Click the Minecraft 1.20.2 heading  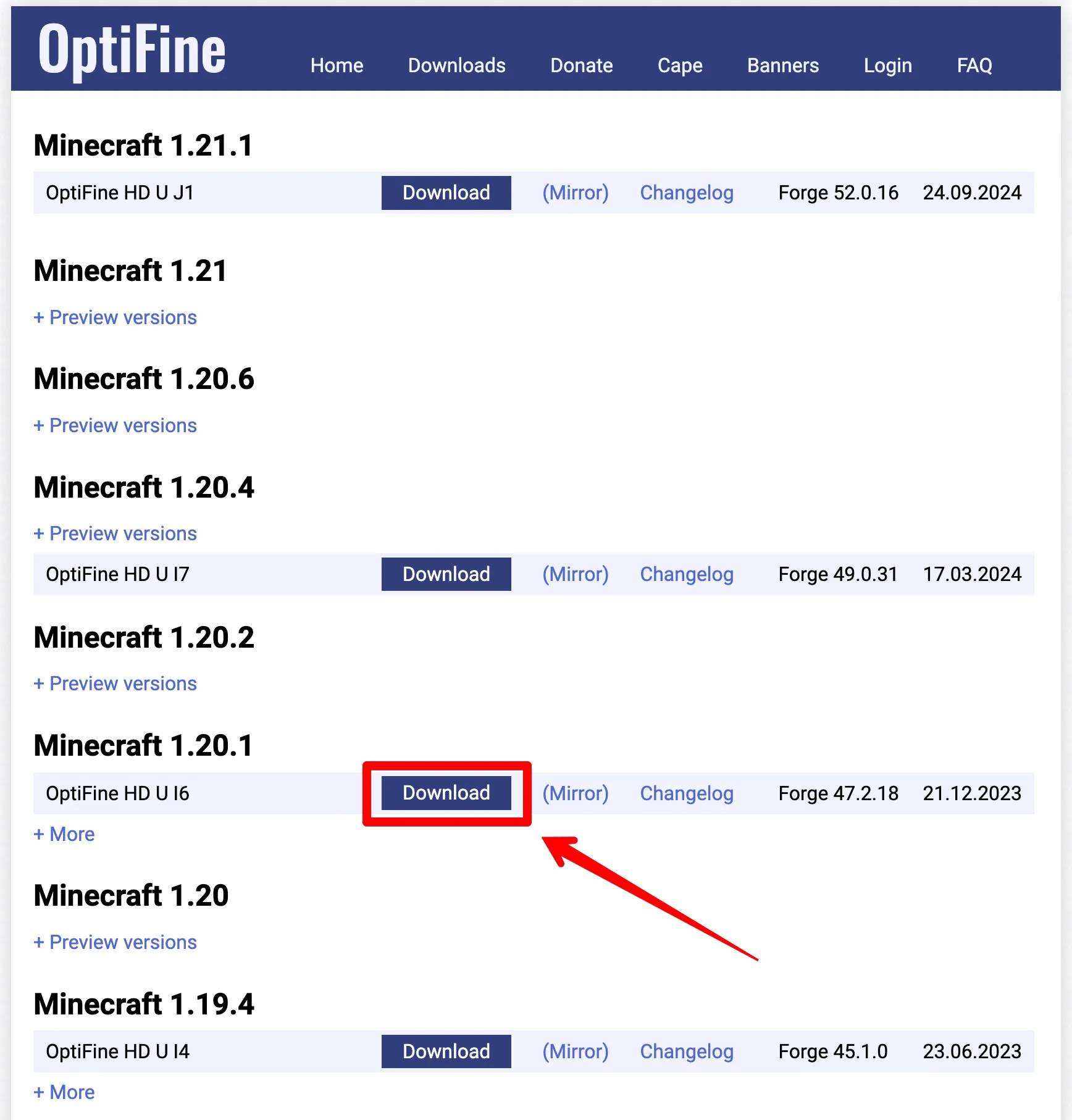click(x=144, y=638)
